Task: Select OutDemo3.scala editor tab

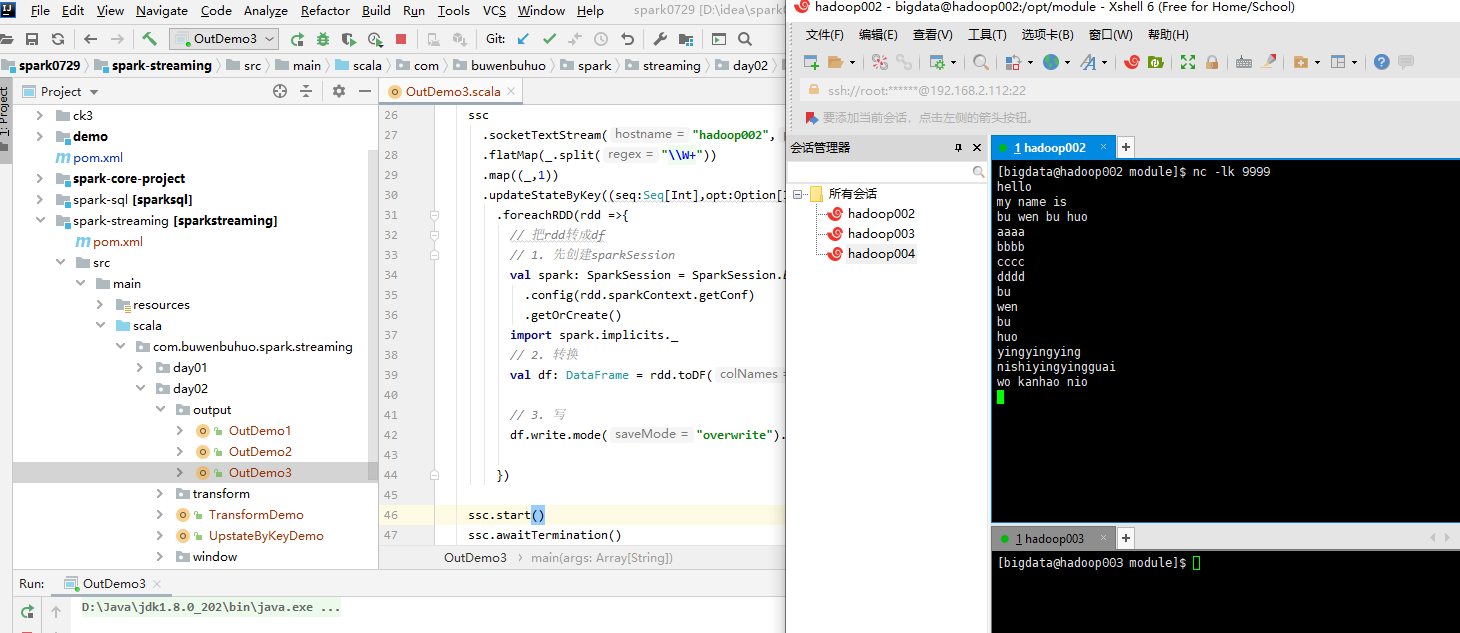Action: [x=453, y=91]
